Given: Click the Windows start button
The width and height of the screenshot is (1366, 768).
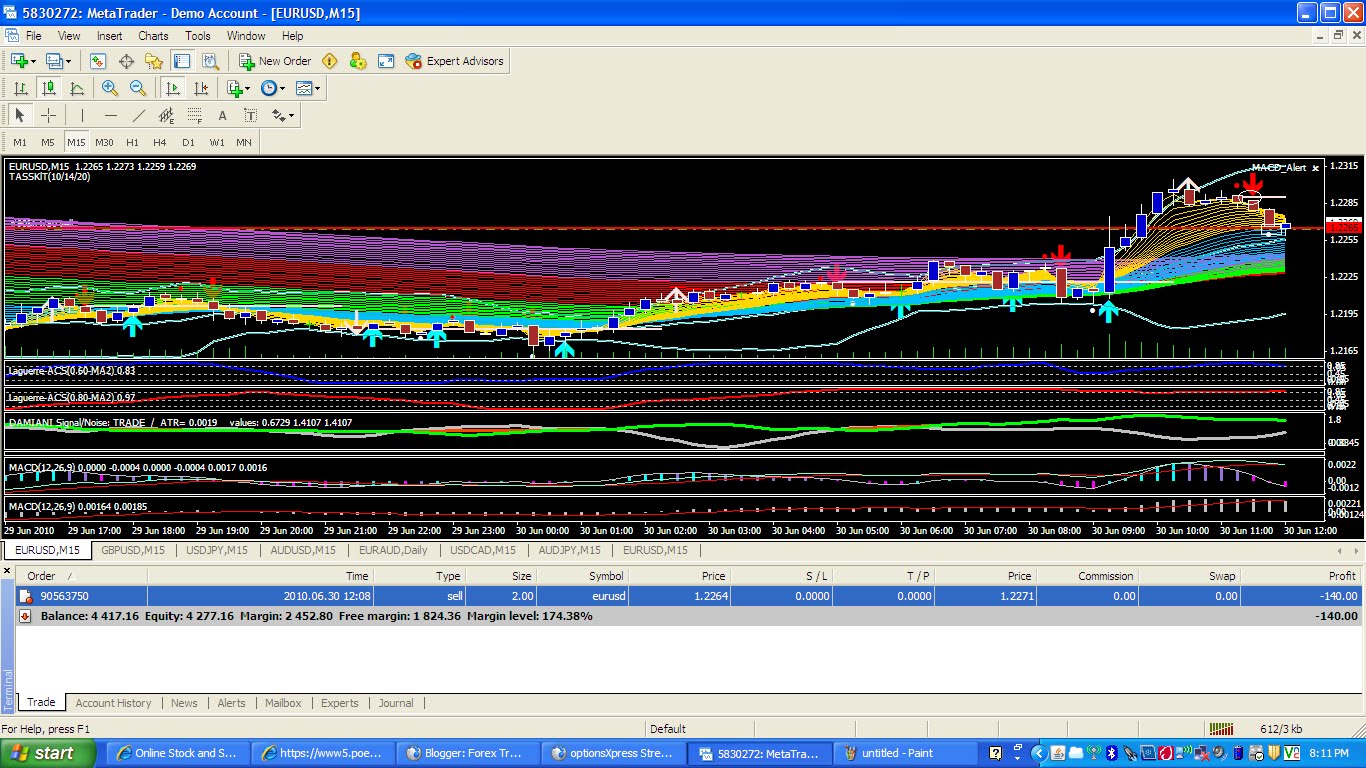Looking at the screenshot, I should point(49,753).
